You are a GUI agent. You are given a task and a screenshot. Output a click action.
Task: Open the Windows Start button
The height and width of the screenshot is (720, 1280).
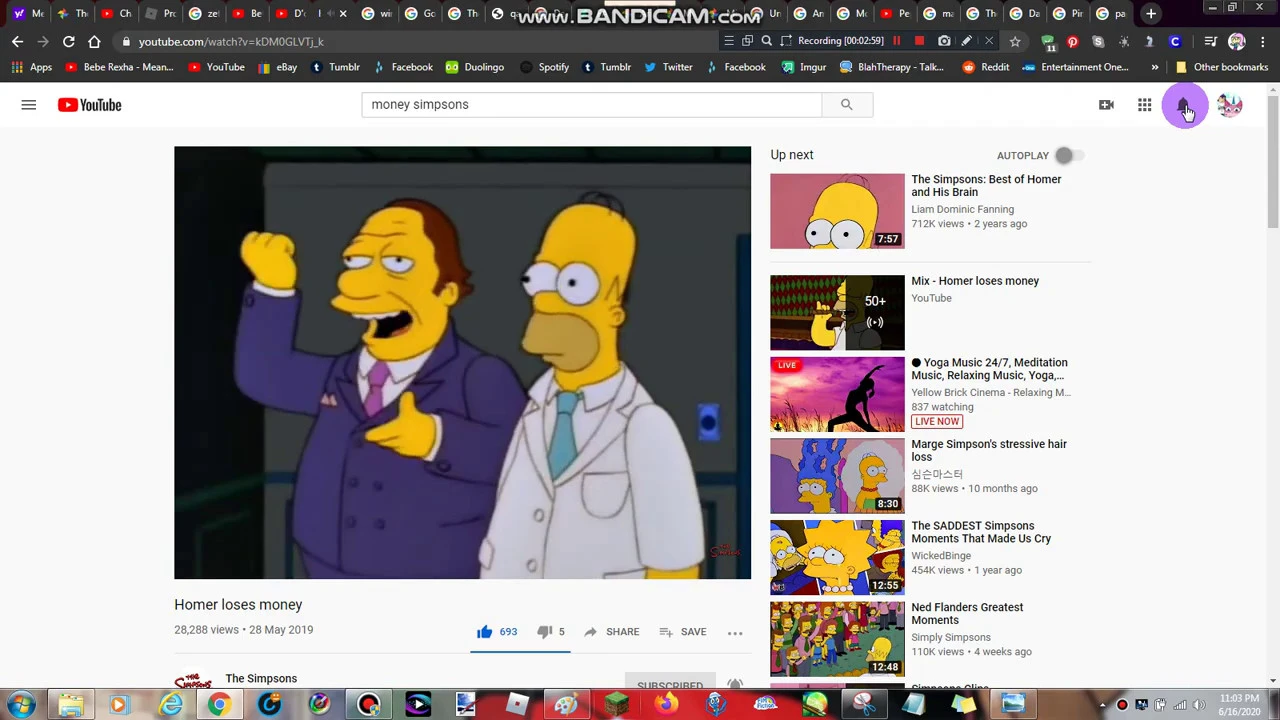pyautogui.click(x=21, y=705)
